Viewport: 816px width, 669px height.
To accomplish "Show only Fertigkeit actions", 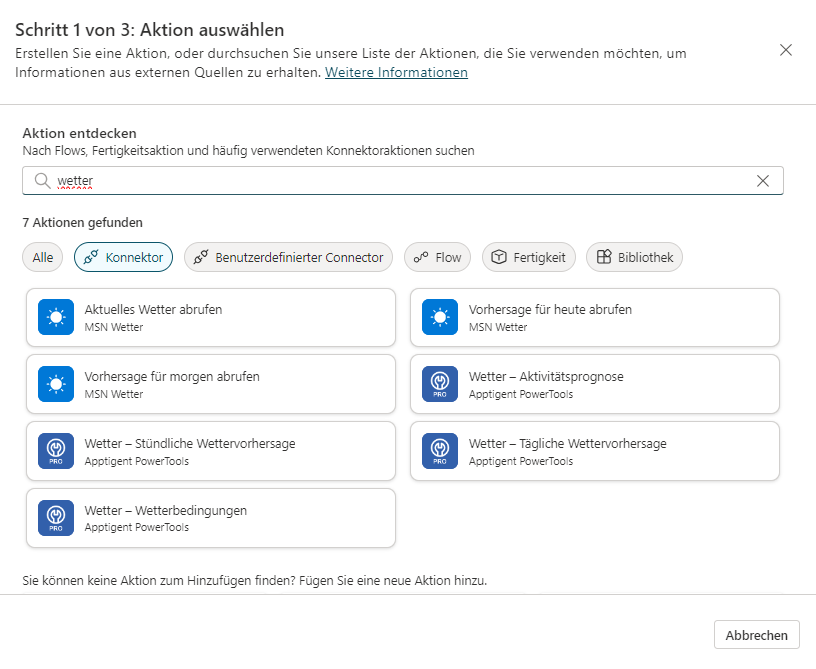I will pyautogui.click(x=528, y=257).
